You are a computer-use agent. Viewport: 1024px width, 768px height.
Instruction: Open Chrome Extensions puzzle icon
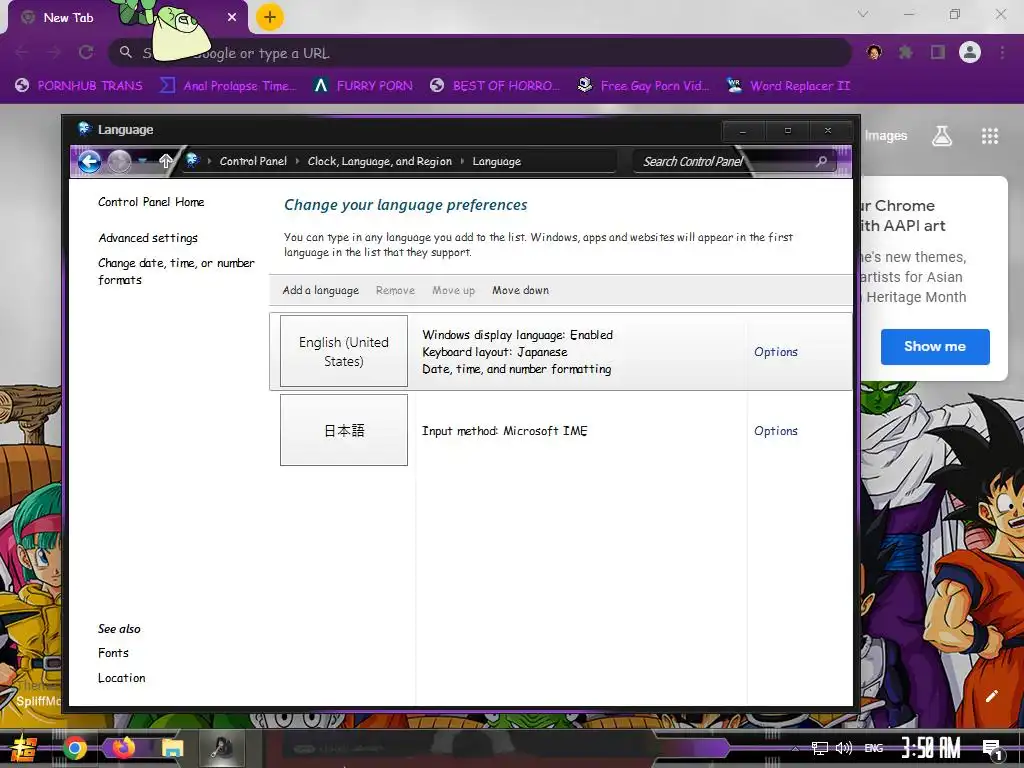tap(906, 52)
